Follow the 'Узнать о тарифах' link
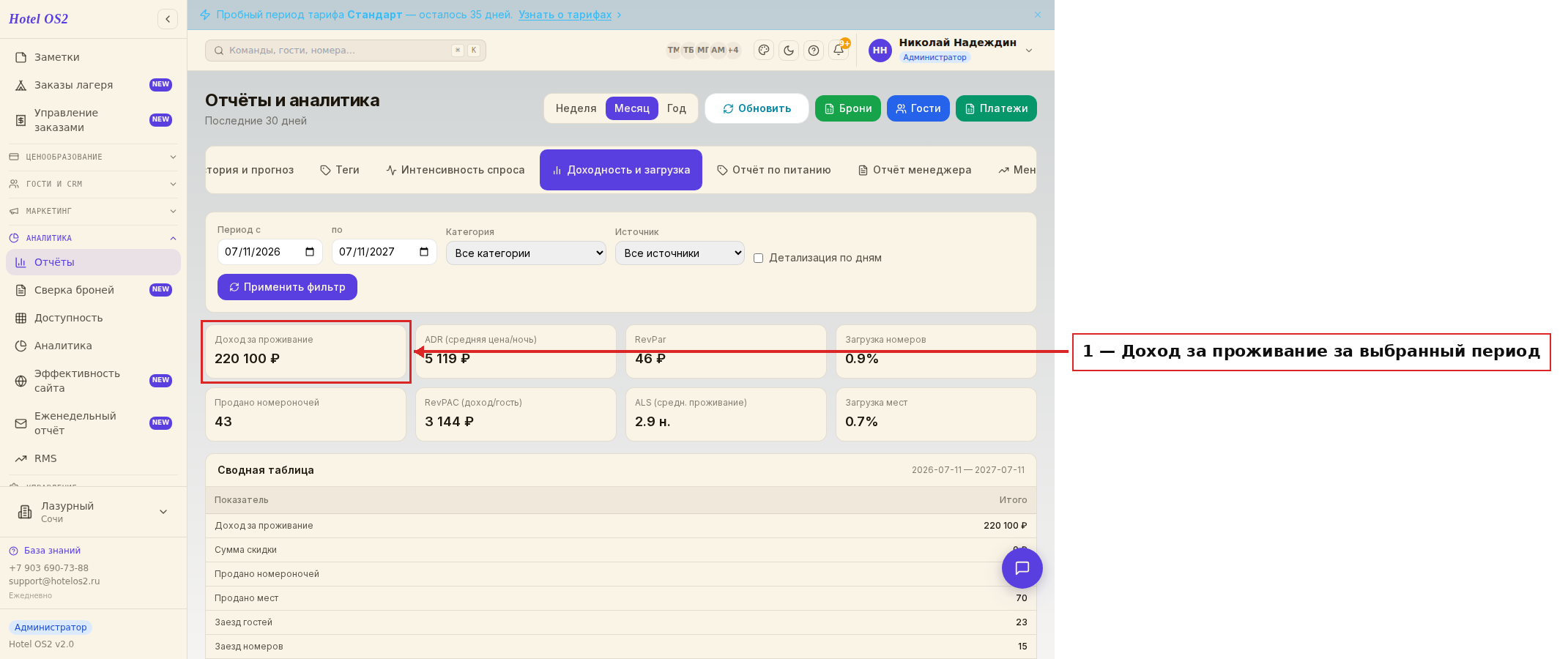1568x659 pixels. pos(565,15)
